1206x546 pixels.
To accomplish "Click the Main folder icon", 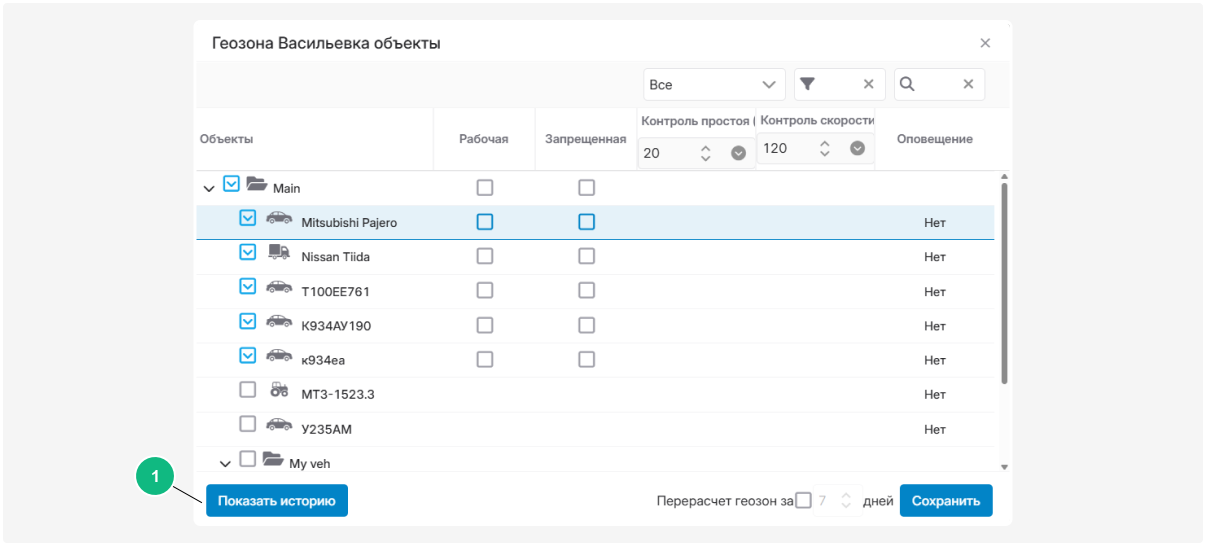I will point(257,184).
